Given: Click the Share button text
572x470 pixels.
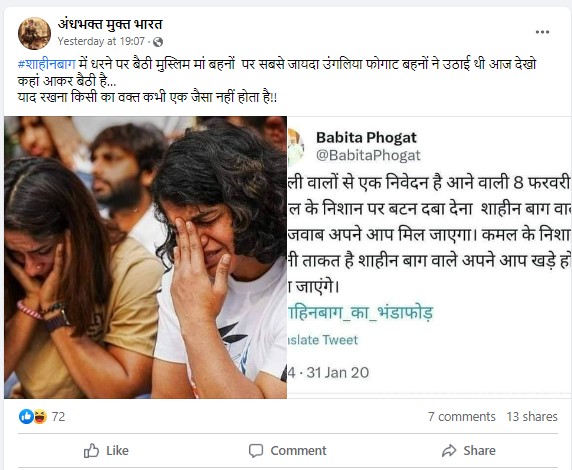Looking at the screenshot, I should tap(479, 451).
